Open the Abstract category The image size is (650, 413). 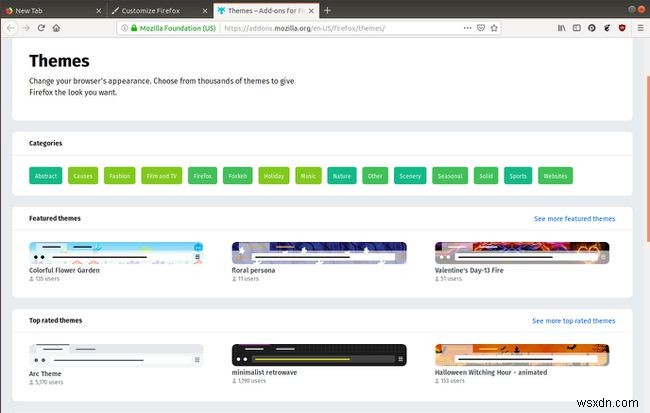46,176
